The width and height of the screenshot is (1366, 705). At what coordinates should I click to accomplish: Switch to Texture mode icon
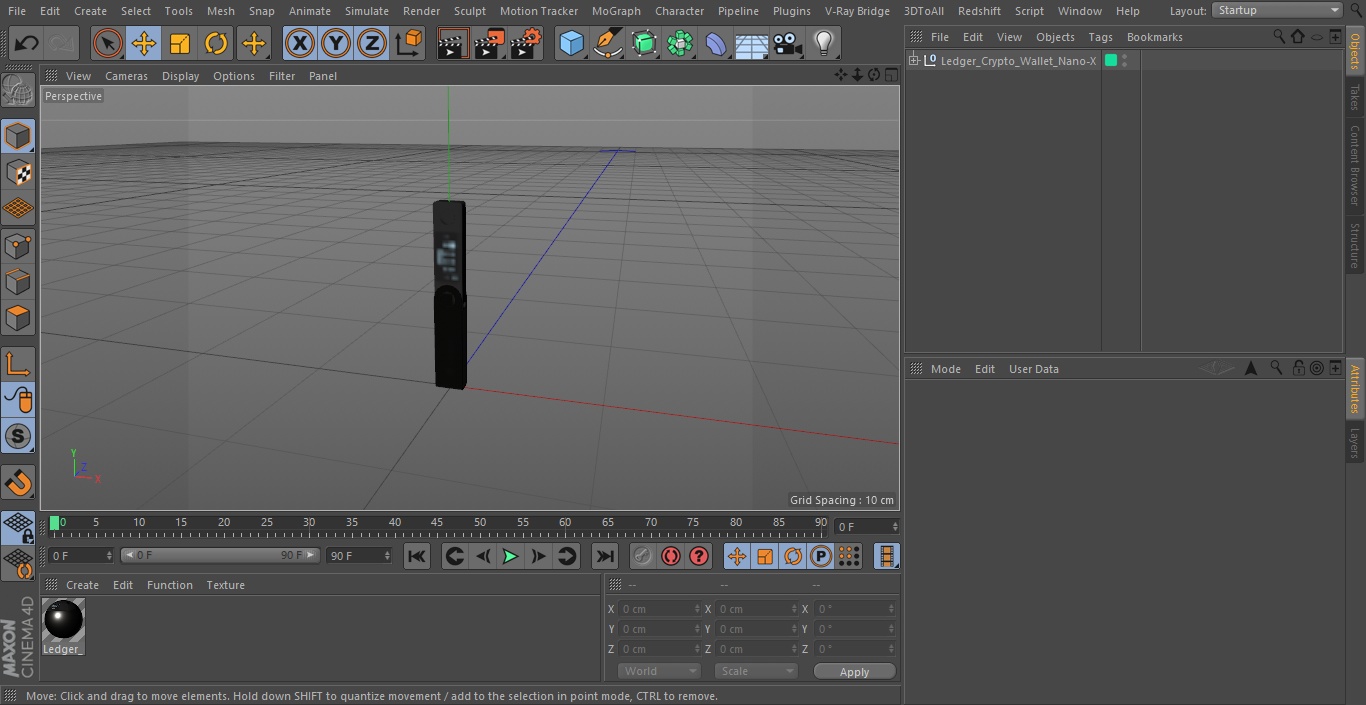[x=18, y=172]
